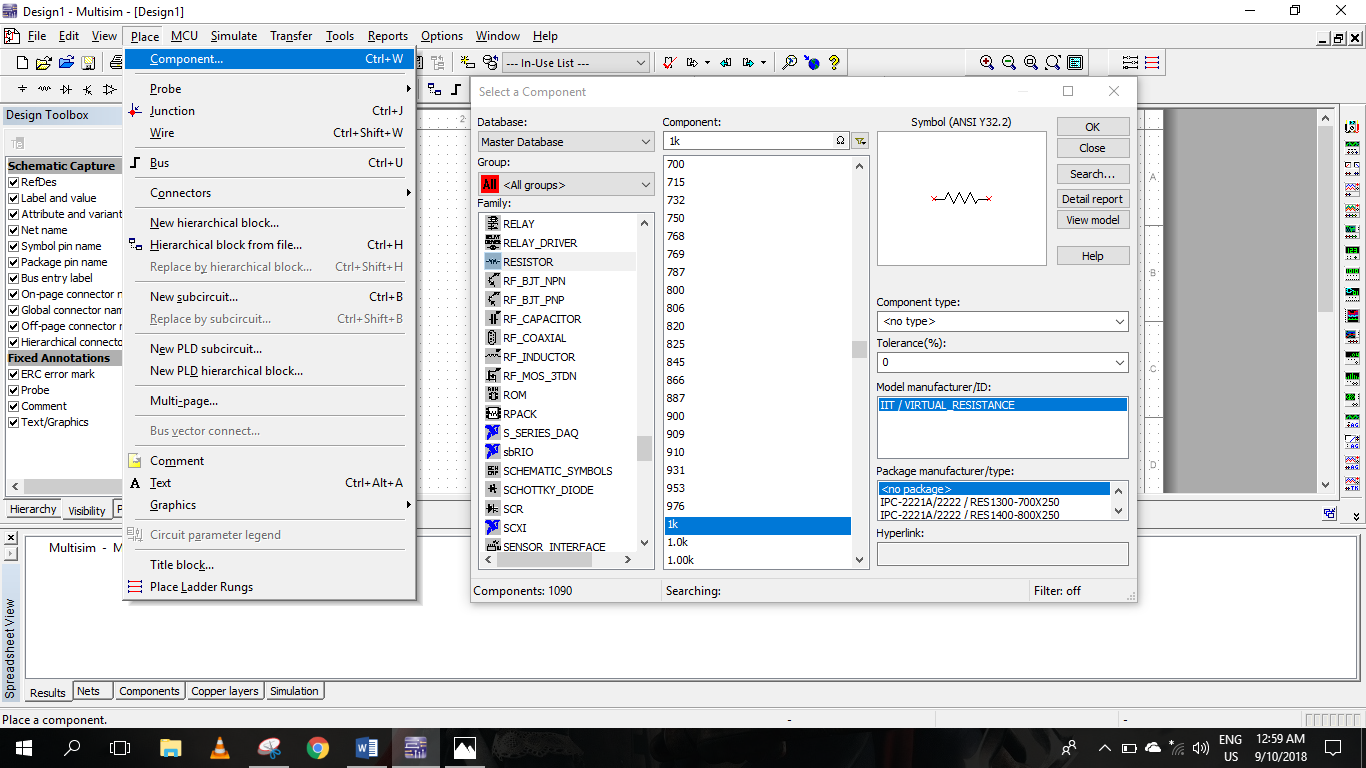1366x768 pixels.
Task: Click the Design Toolbox panel small icon
Action: [17, 143]
